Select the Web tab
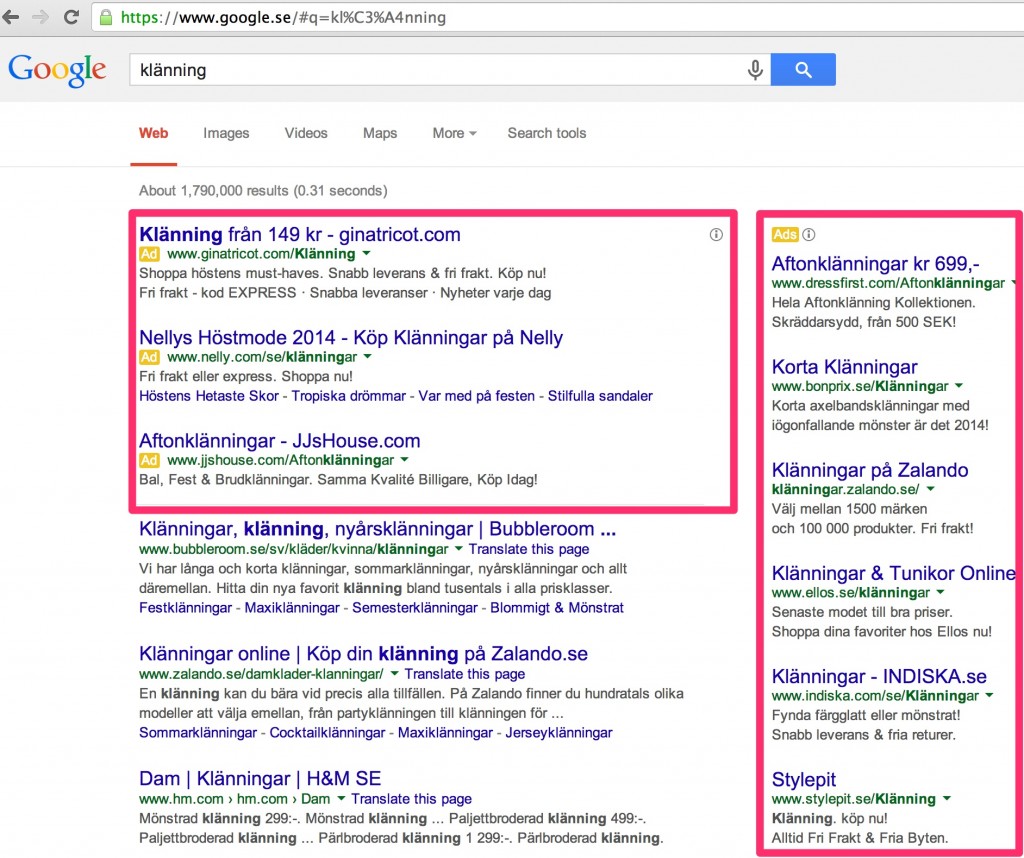 (x=153, y=133)
